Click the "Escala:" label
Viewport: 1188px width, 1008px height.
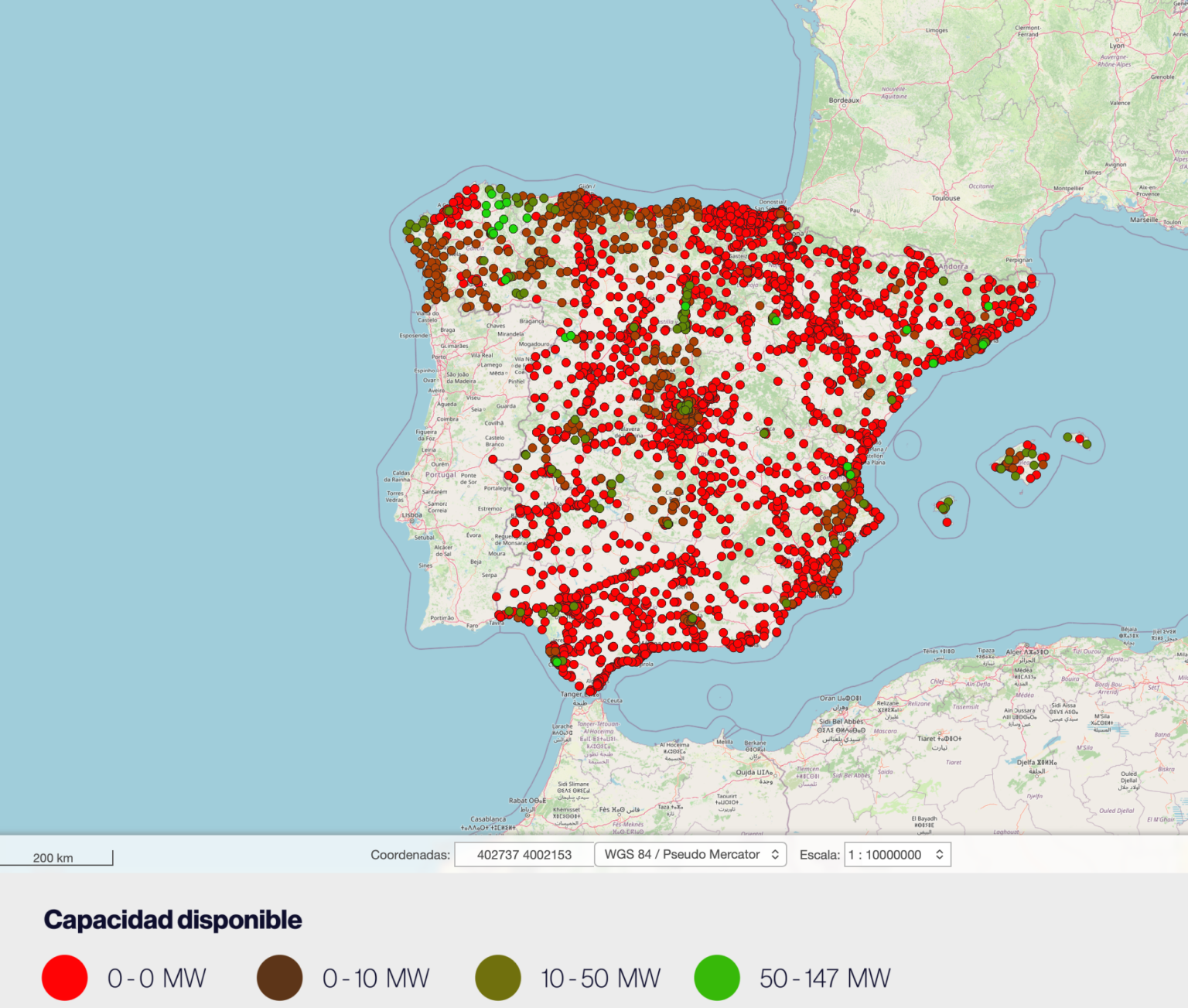click(819, 855)
